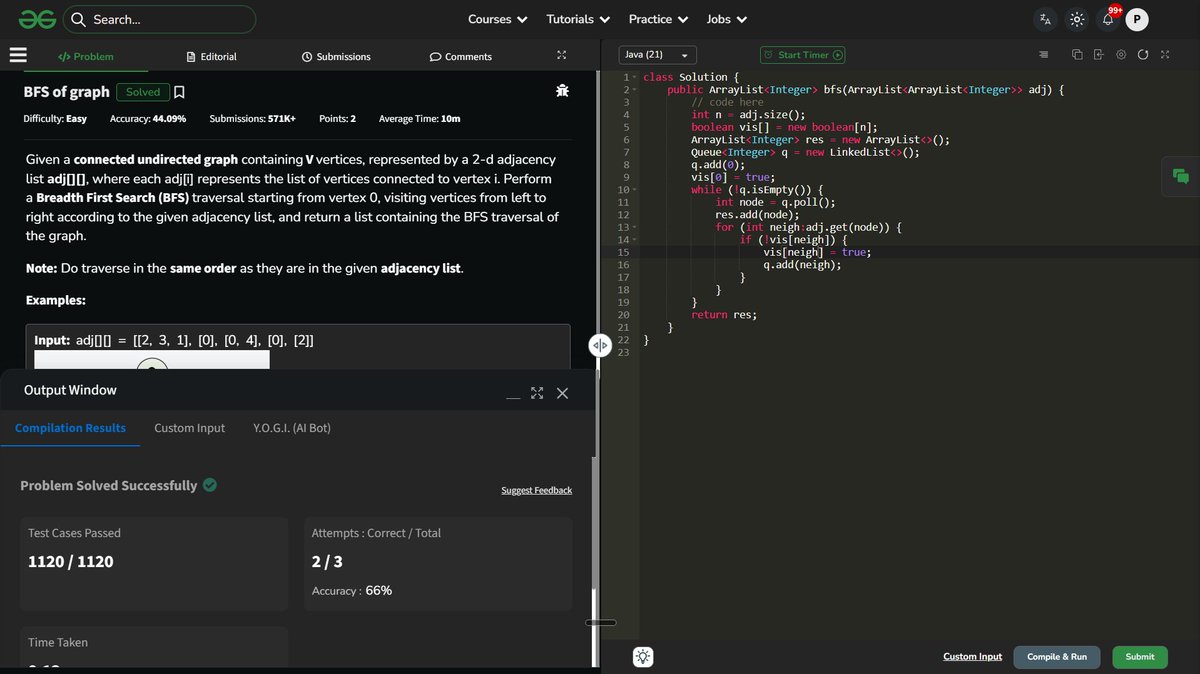Click the example graph image thumbnail

click(x=152, y=361)
